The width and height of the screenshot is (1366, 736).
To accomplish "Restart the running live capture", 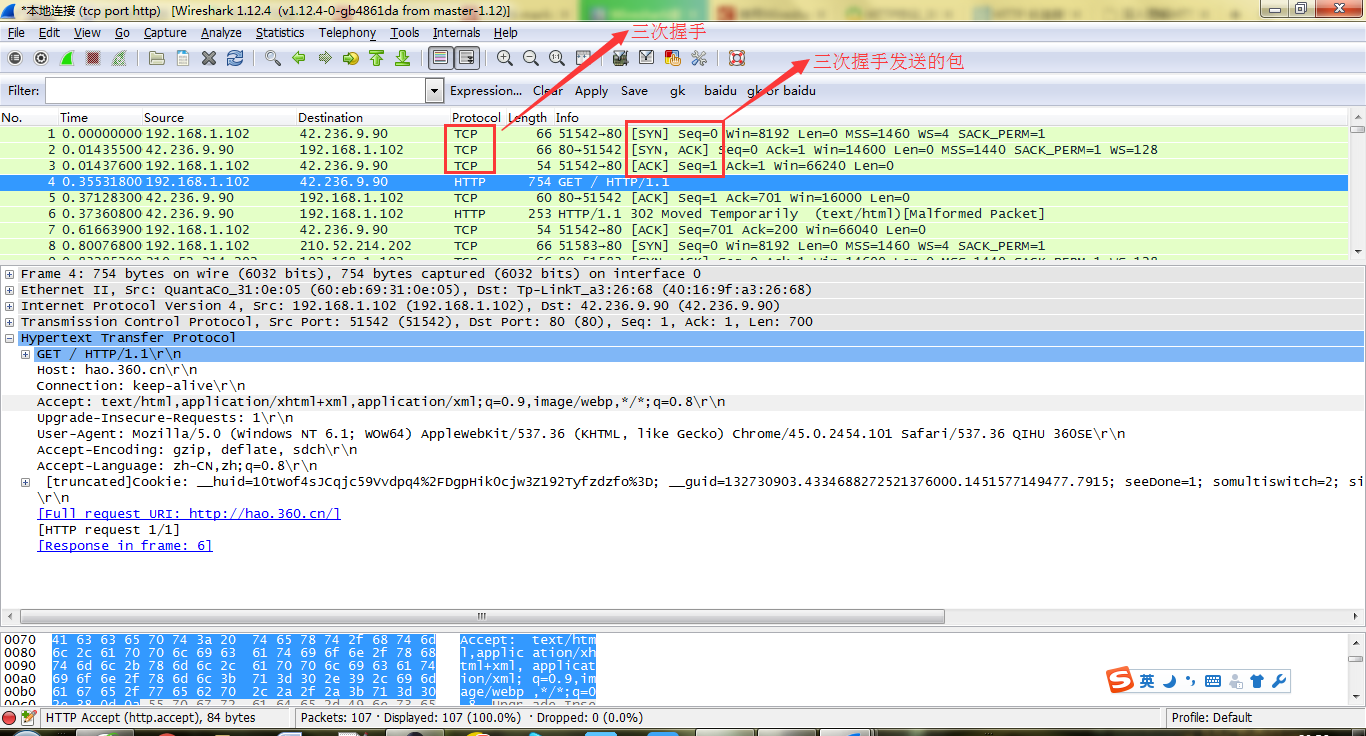I will [x=119, y=58].
